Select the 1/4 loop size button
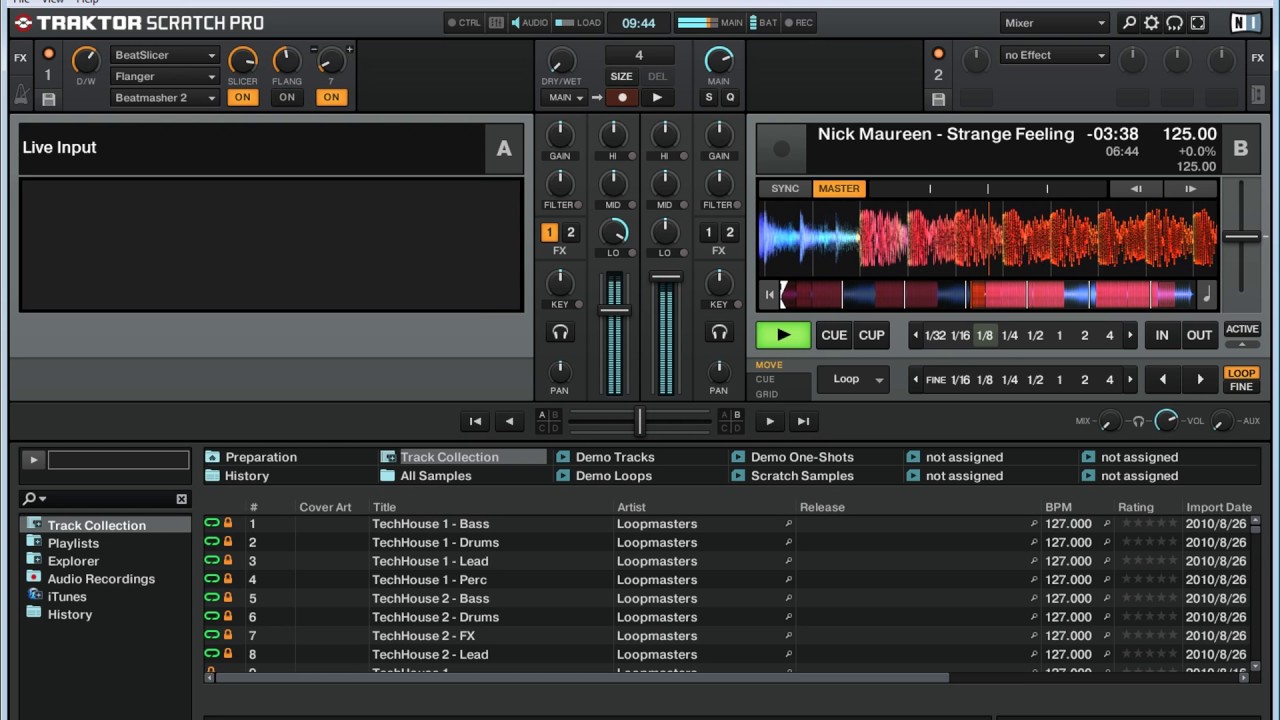1280x720 pixels. 1010,335
